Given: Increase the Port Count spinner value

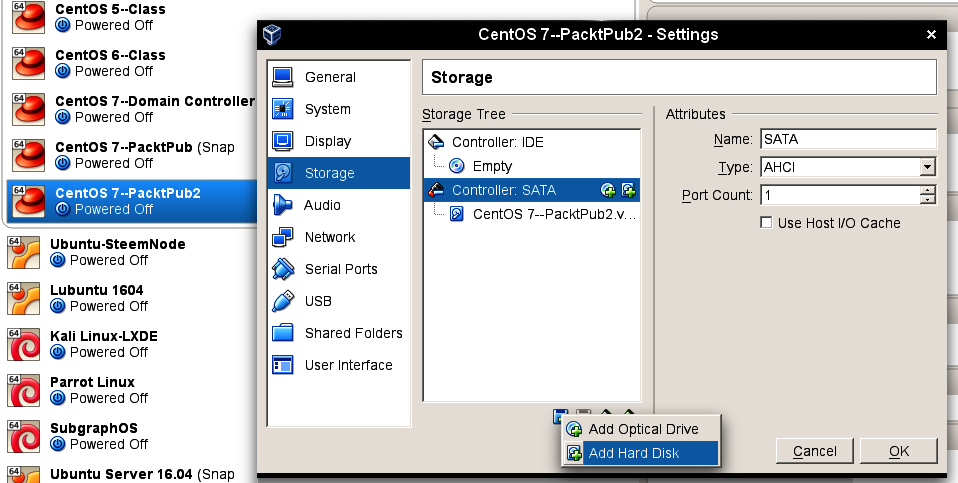Looking at the screenshot, I should [x=928, y=190].
